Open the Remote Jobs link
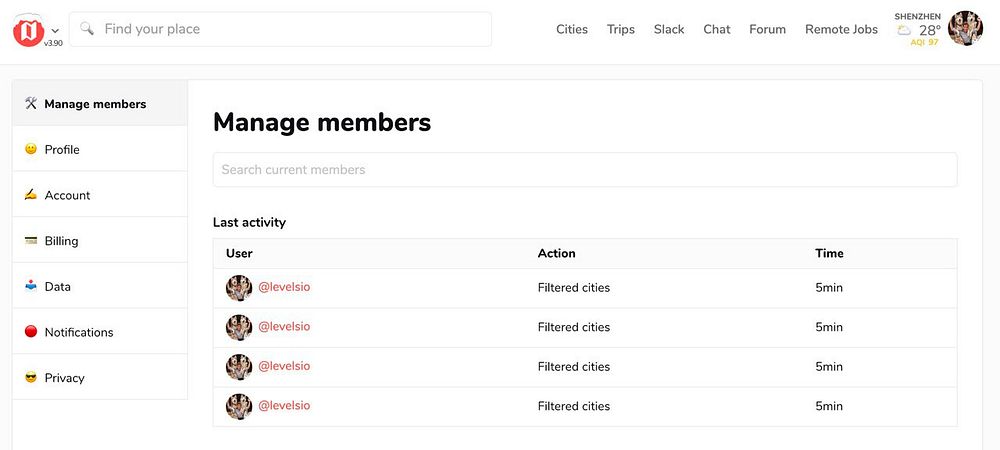The width and height of the screenshot is (1000, 450). click(841, 29)
